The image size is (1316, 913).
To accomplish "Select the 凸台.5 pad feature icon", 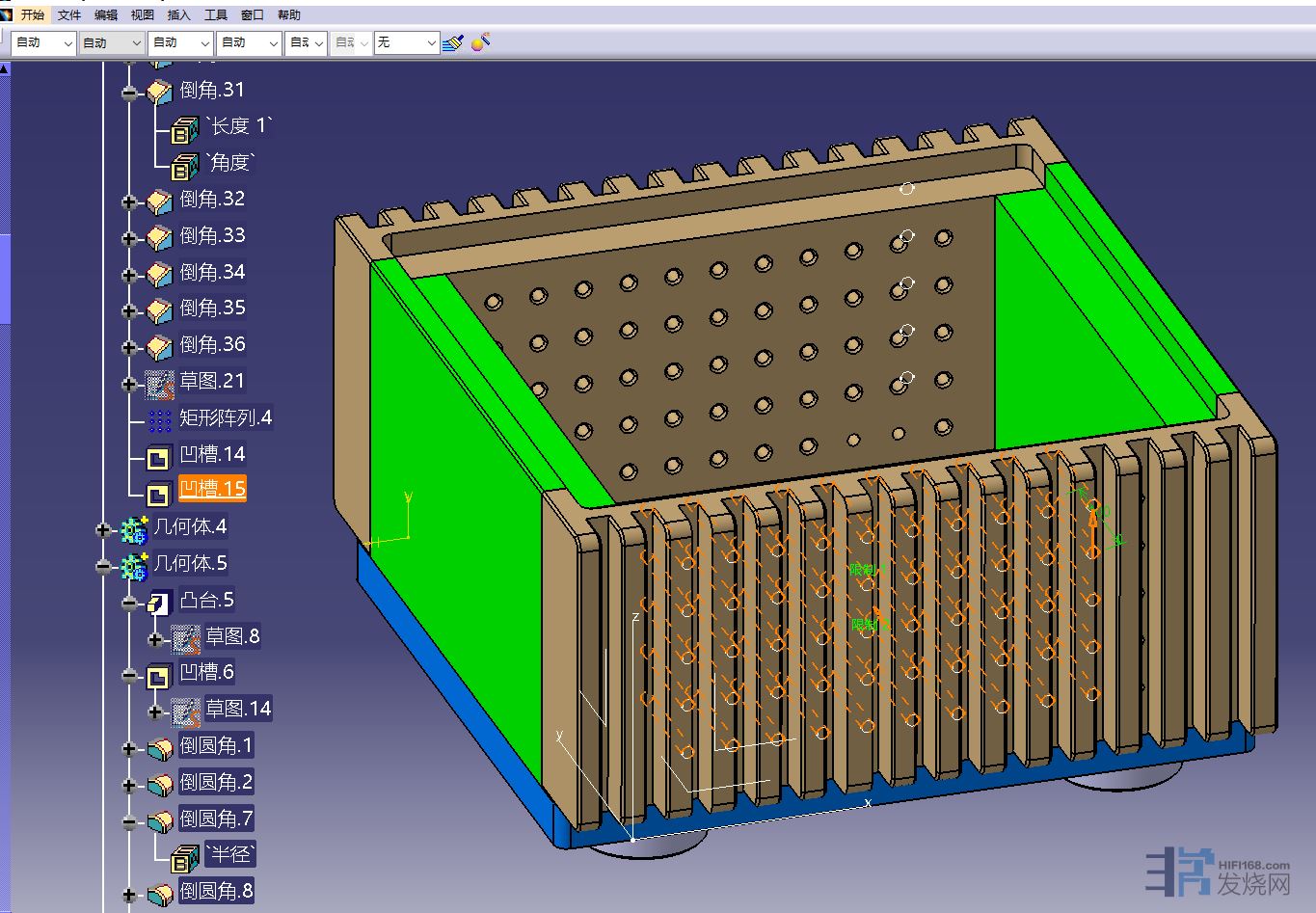I will pyautogui.click(x=159, y=602).
